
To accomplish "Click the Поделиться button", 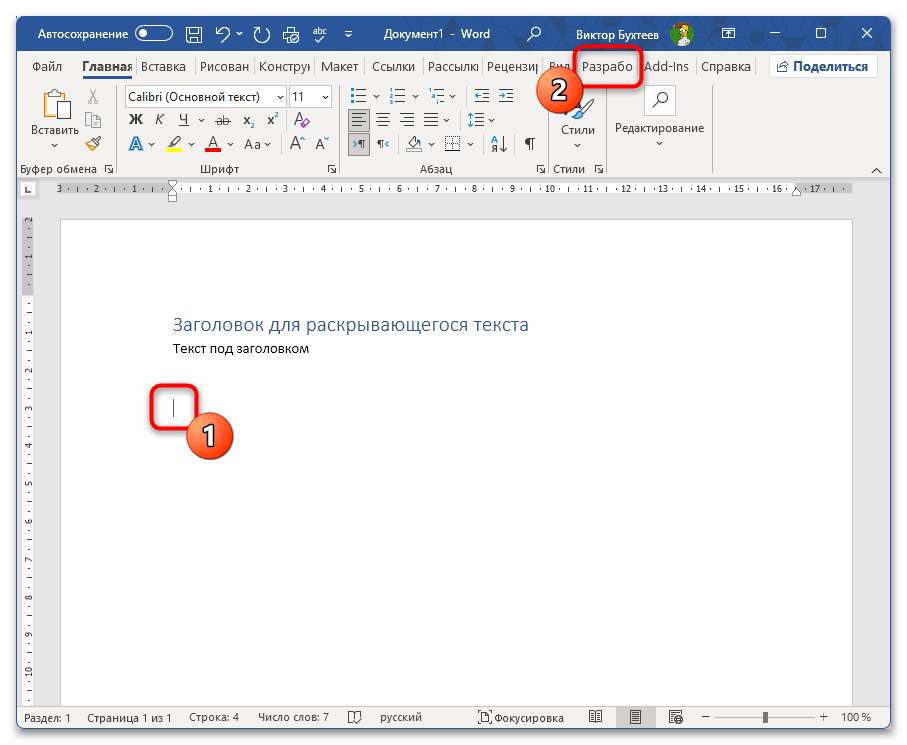I will point(823,67).
